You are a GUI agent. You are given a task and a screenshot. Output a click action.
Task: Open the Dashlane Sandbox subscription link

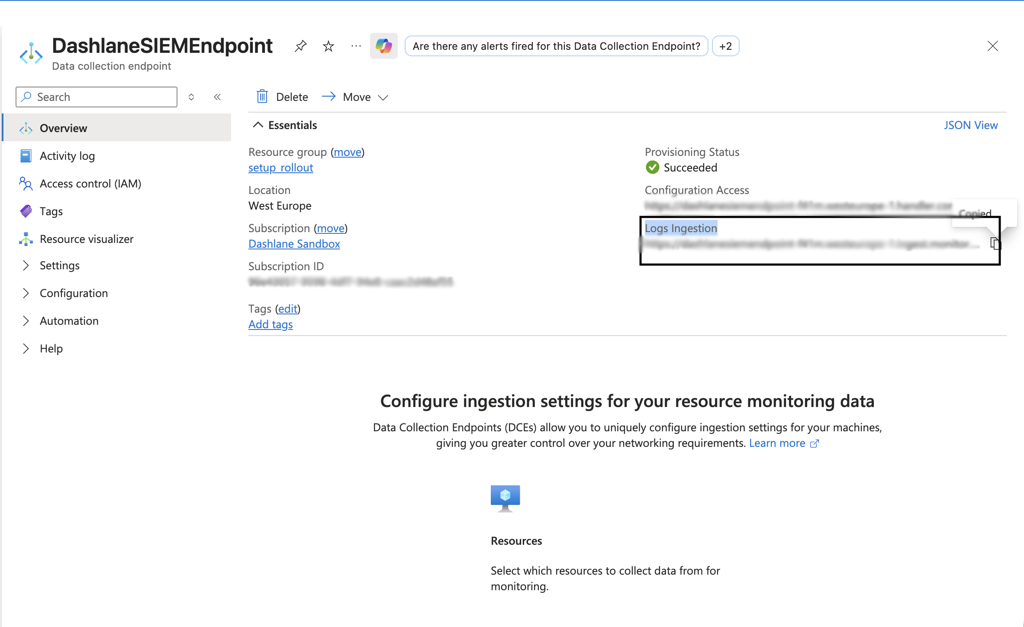click(x=294, y=244)
